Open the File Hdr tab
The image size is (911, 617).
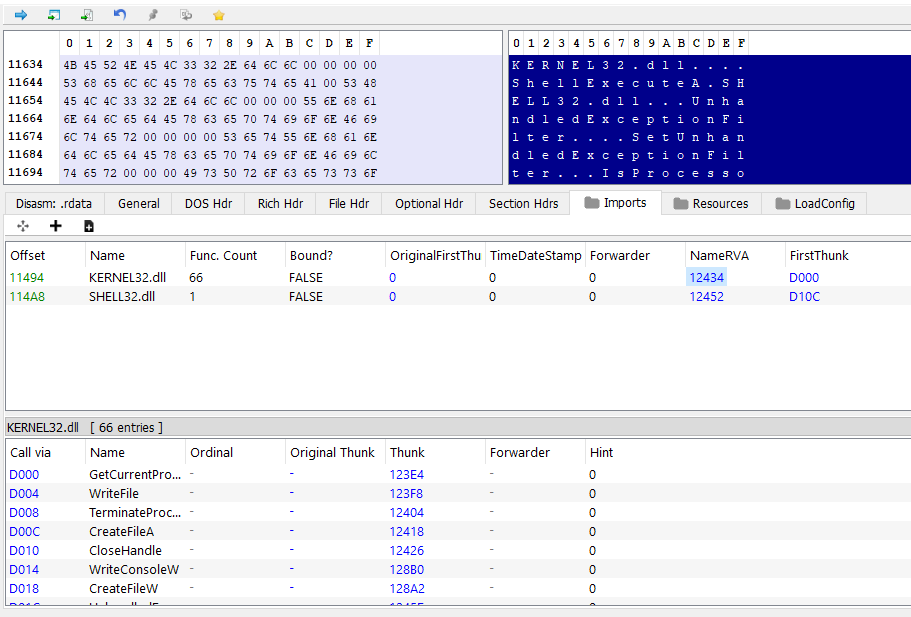click(349, 204)
